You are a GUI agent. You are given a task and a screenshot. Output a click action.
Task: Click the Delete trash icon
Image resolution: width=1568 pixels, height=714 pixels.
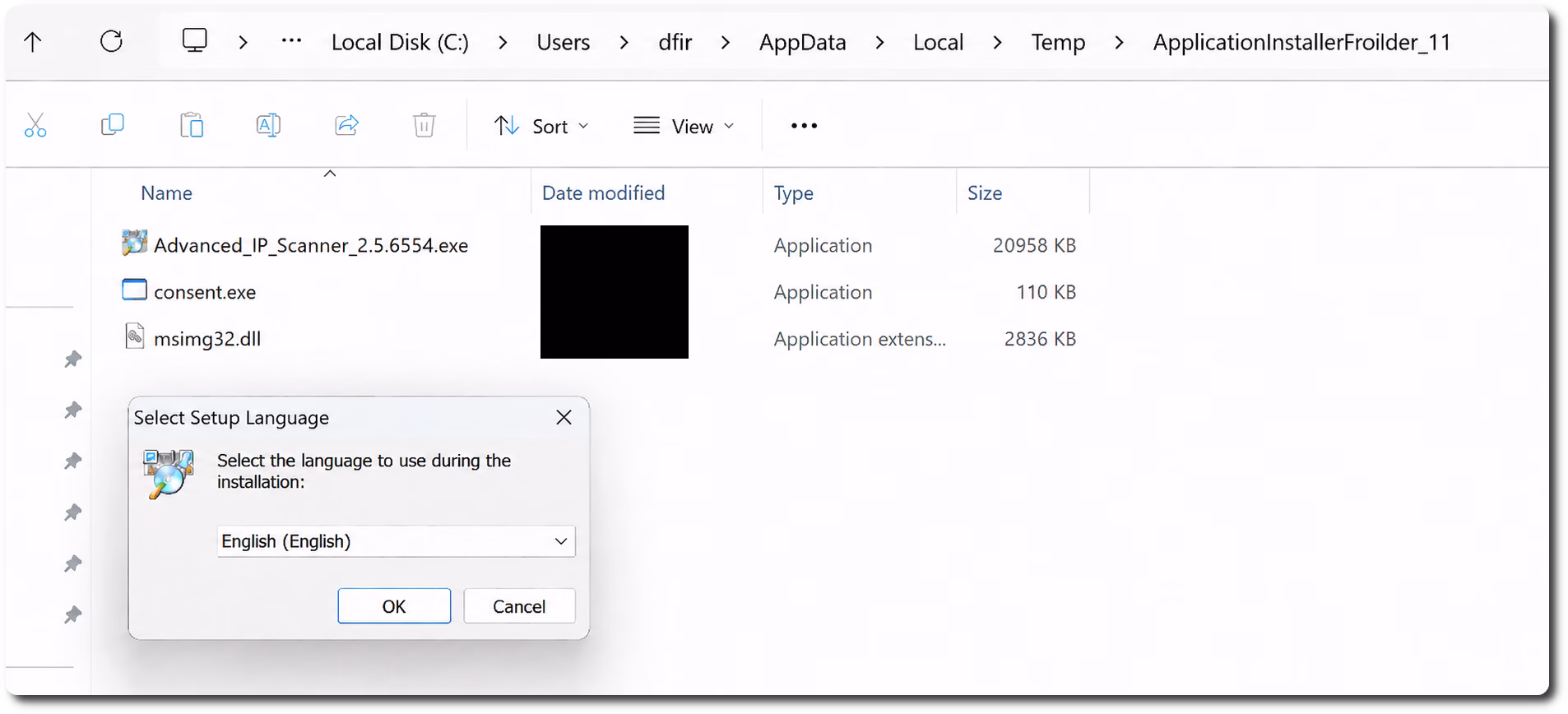[x=424, y=125]
